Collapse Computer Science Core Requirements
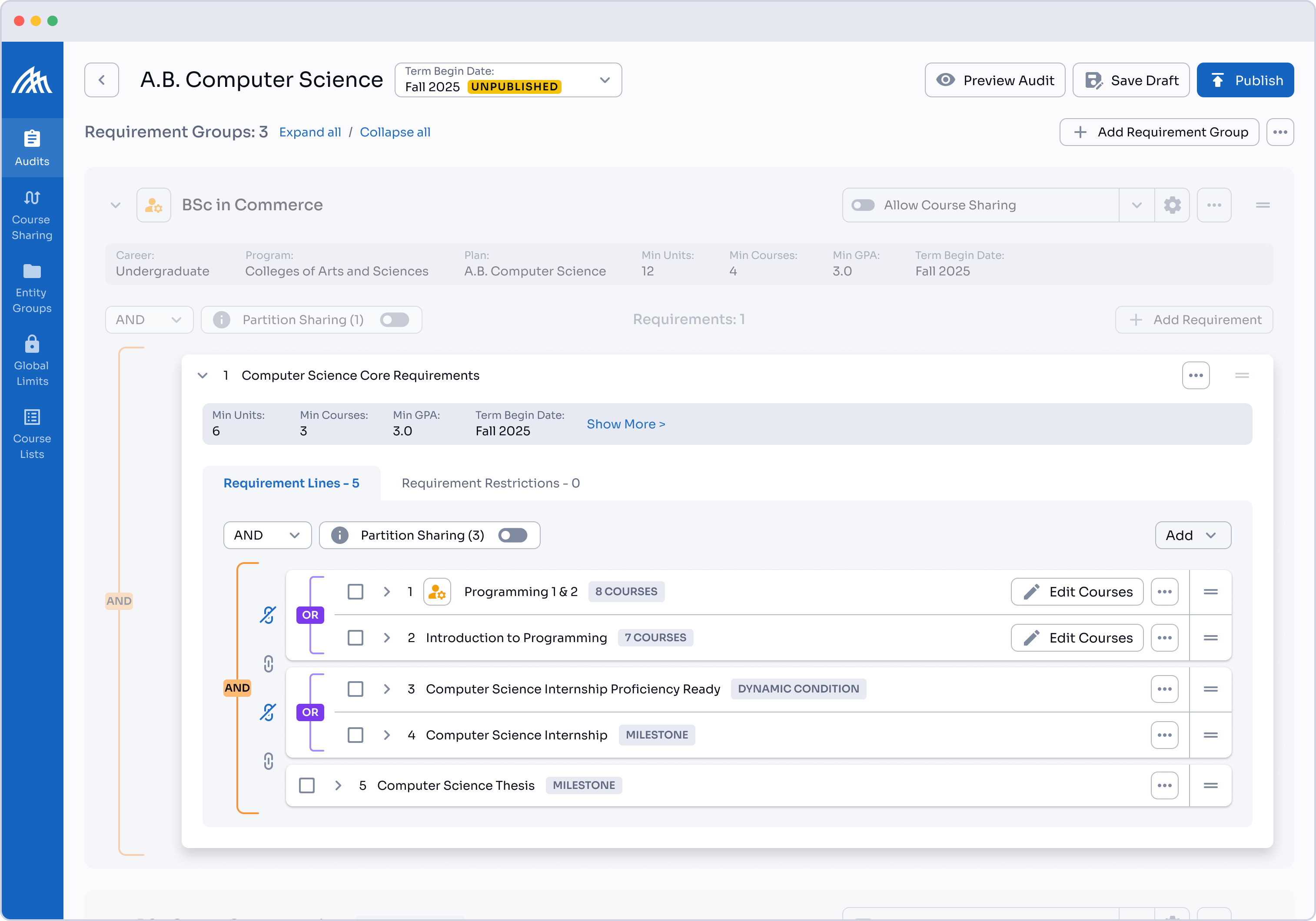The image size is (1316, 921). pos(203,376)
